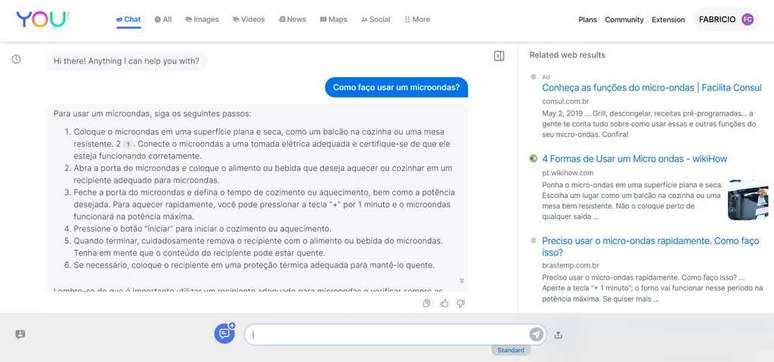Send the message with the paper plane icon
774x362 pixels.
[x=536, y=334]
